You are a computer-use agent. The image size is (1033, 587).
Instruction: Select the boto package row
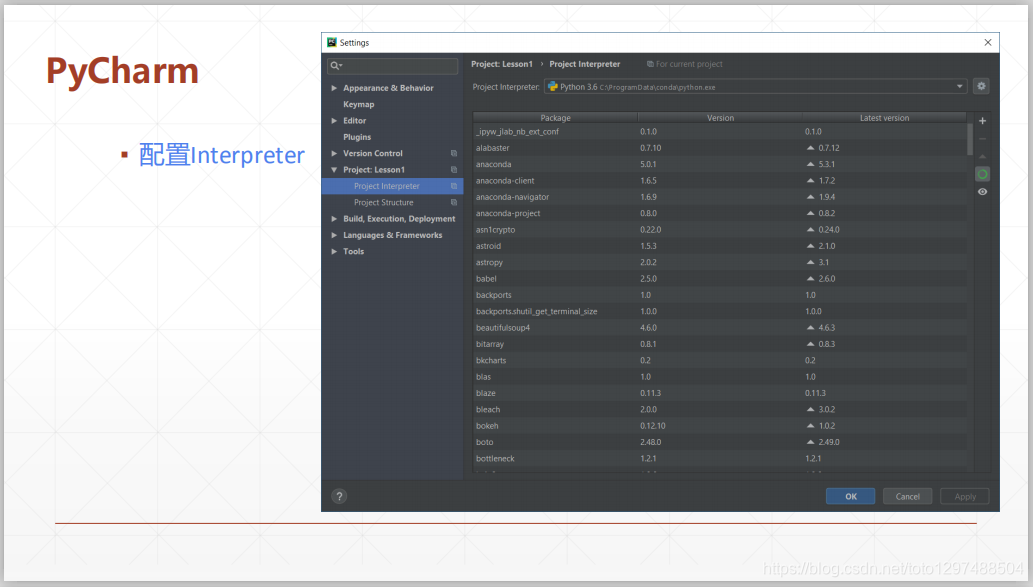pos(719,442)
